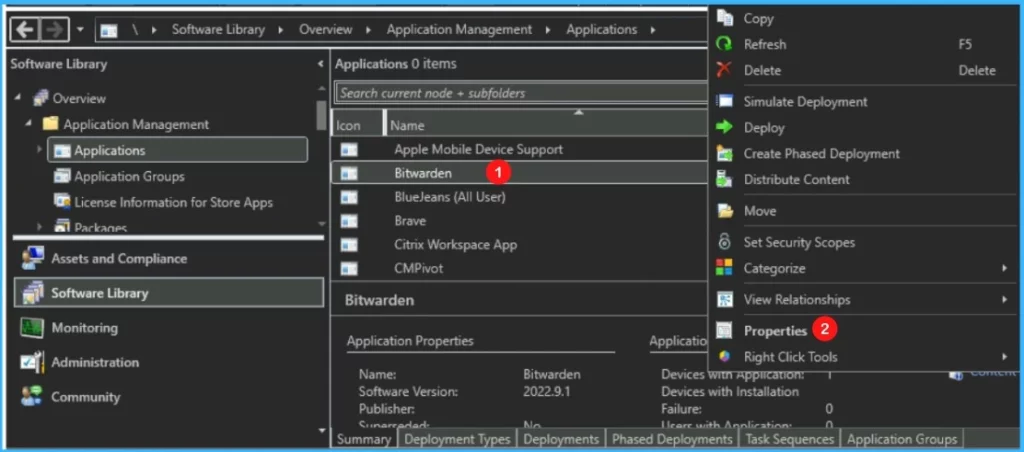Image resolution: width=1024 pixels, height=452 pixels.
Task: Collapse the Software Library pane
Action: (x=320, y=64)
